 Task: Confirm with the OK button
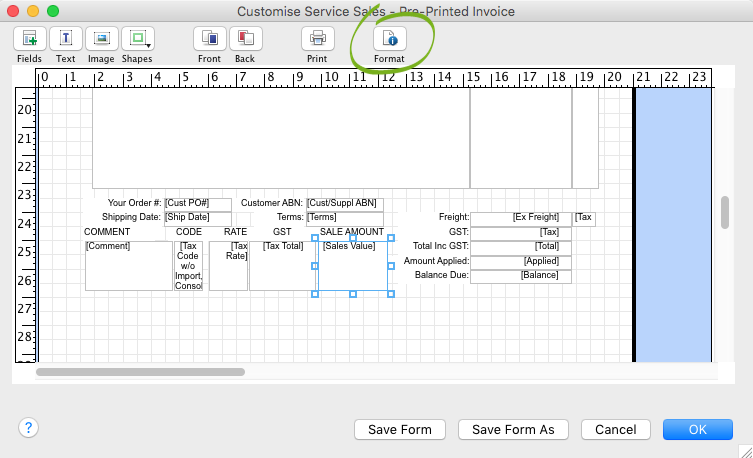[x=697, y=429]
